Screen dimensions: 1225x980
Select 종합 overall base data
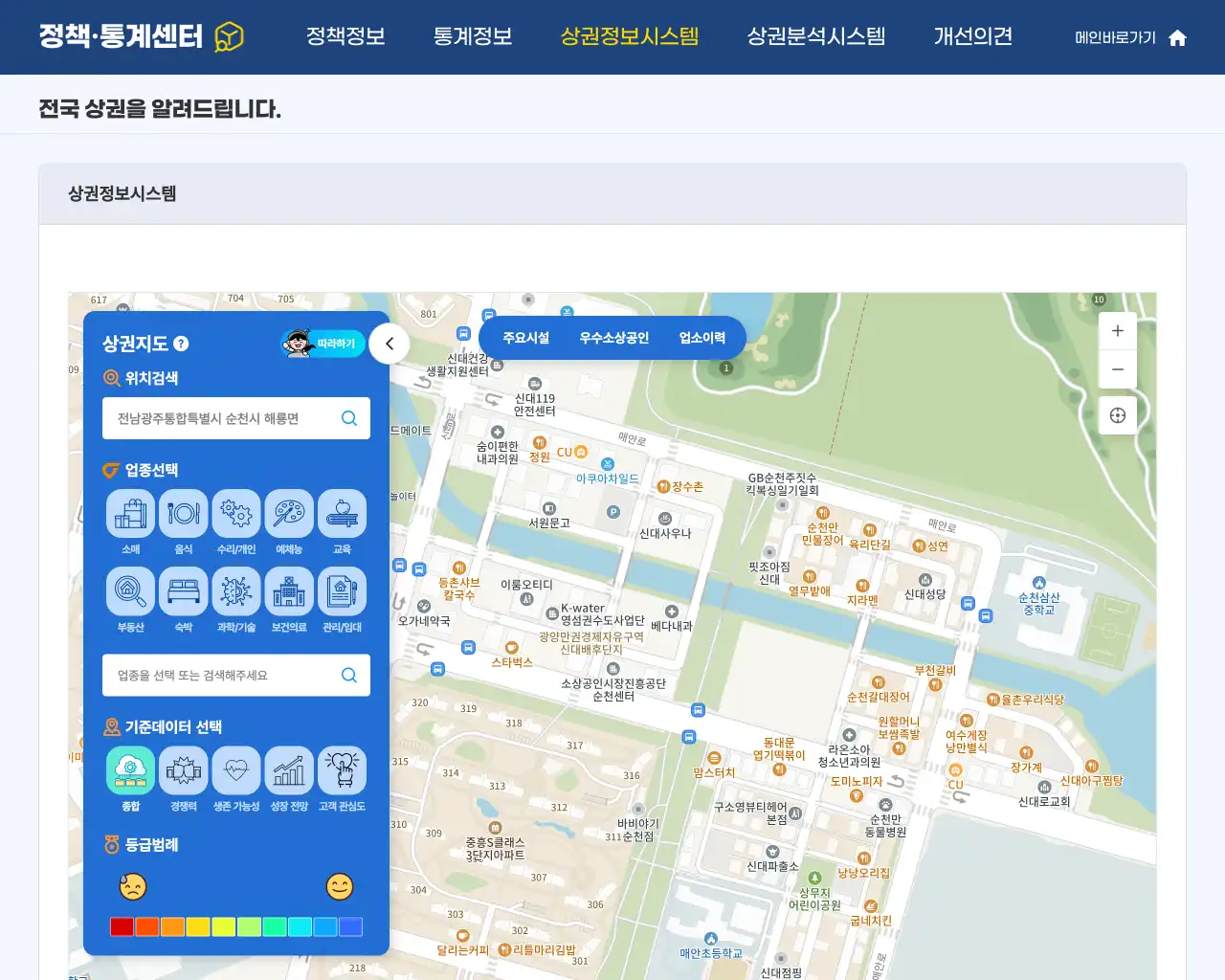pos(131,770)
